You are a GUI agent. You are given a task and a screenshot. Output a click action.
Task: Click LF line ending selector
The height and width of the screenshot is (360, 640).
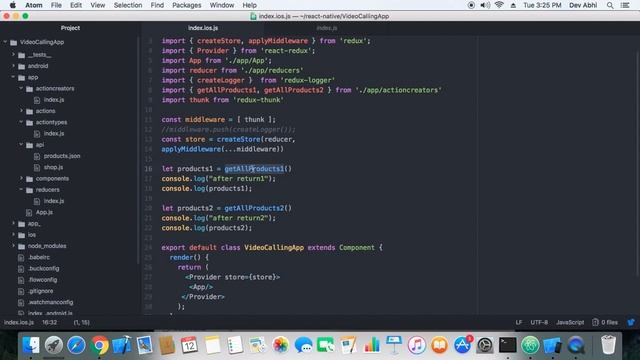(x=519, y=322)
